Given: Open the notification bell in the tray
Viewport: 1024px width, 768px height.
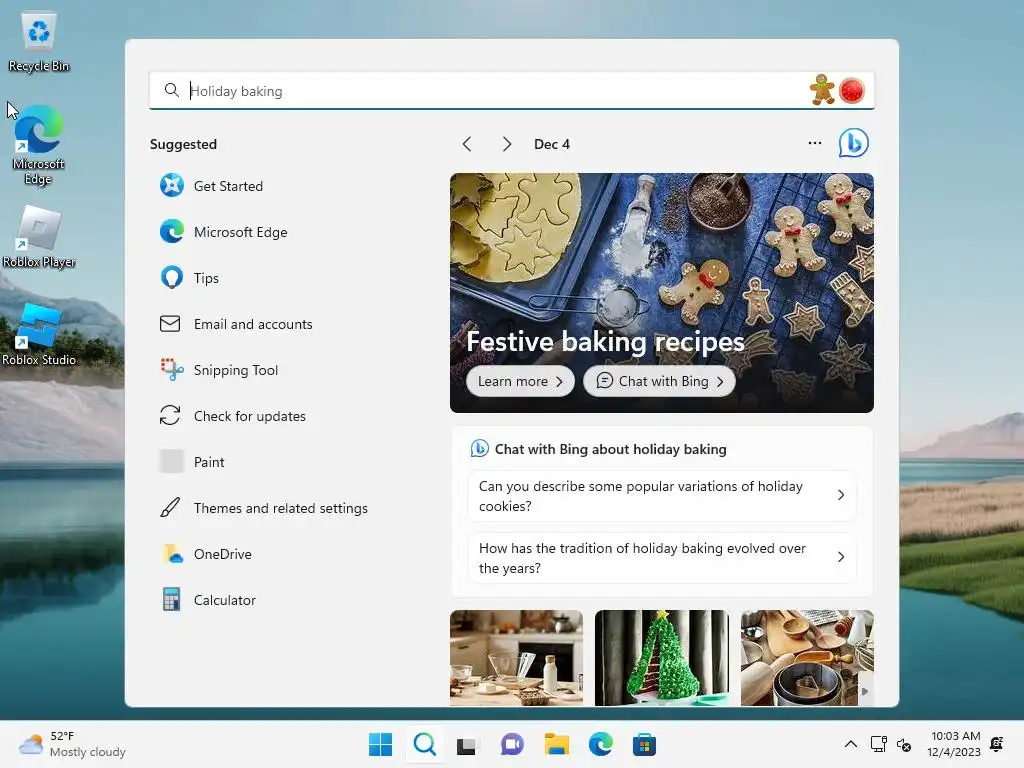Looking at the screenshot, I should [x=997, y=744].
